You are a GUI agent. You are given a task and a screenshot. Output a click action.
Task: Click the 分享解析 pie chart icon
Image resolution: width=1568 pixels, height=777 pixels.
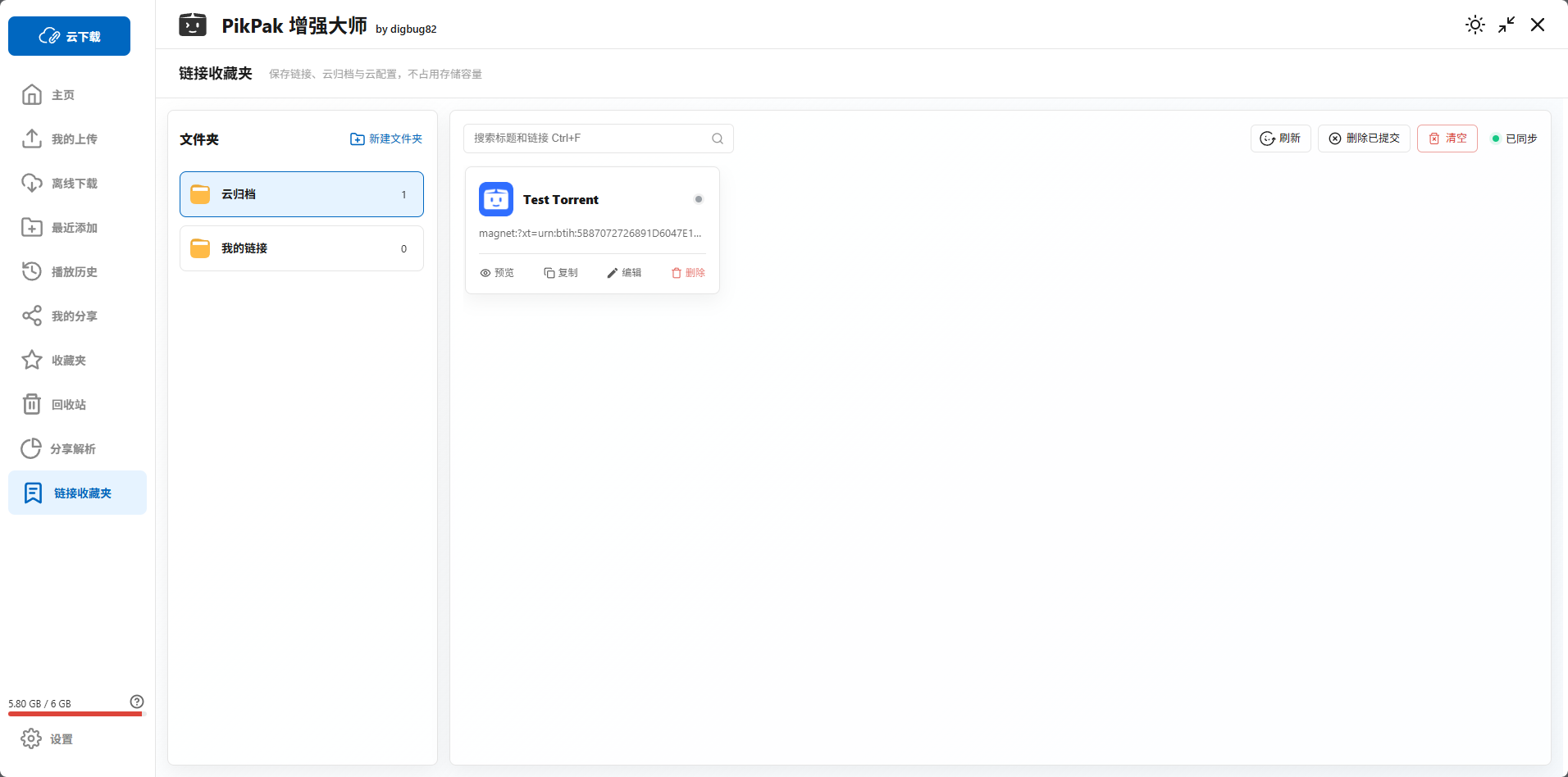31,448
